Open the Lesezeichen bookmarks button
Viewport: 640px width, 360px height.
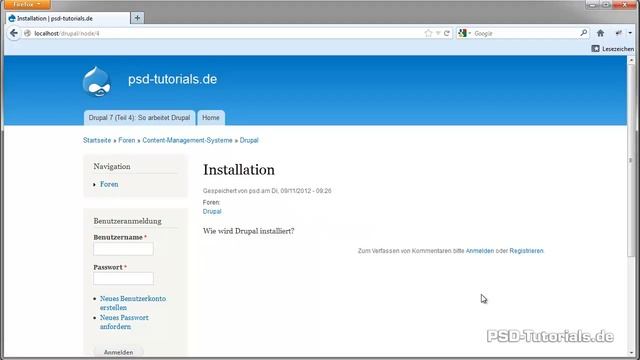[613, 49]
